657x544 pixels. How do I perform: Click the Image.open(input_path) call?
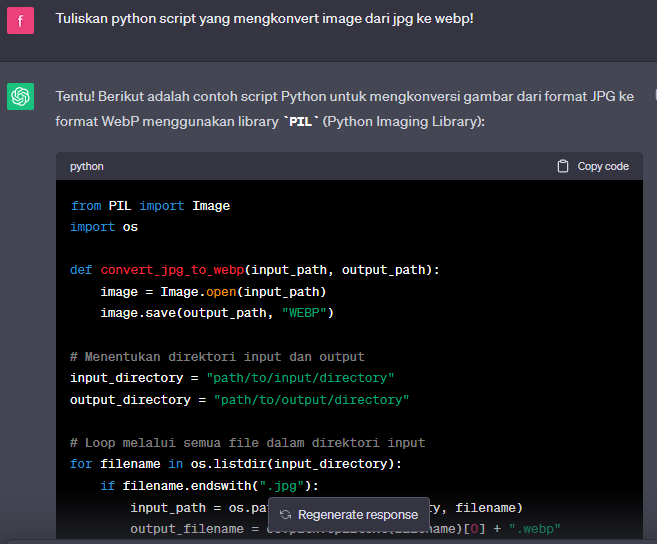[243, 291]
